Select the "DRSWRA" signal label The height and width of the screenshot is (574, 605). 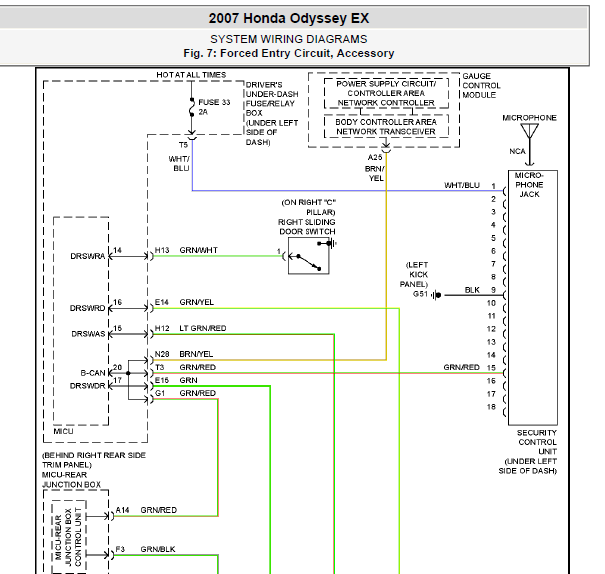88,256
